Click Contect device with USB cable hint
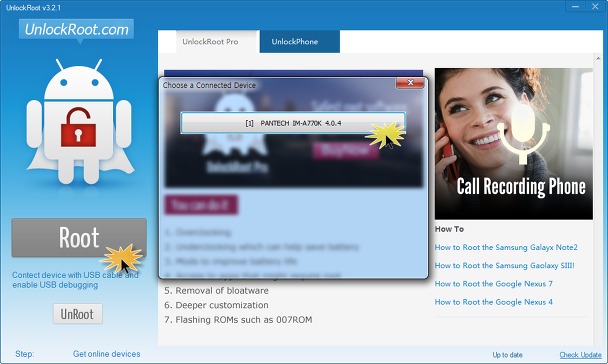The image size is (608, 364). click(75, 280)
